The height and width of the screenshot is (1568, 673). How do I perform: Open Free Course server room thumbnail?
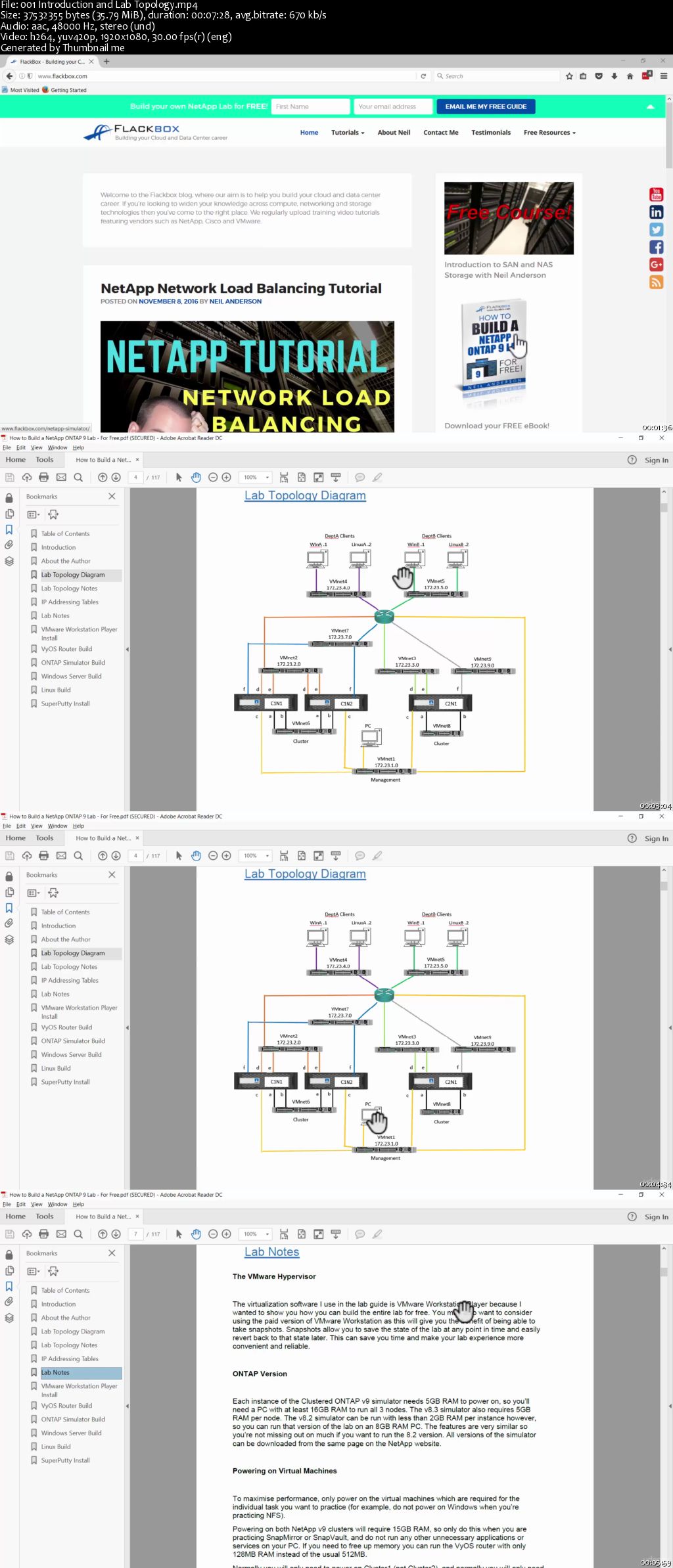pyautogui.click(x=509, y=218)
